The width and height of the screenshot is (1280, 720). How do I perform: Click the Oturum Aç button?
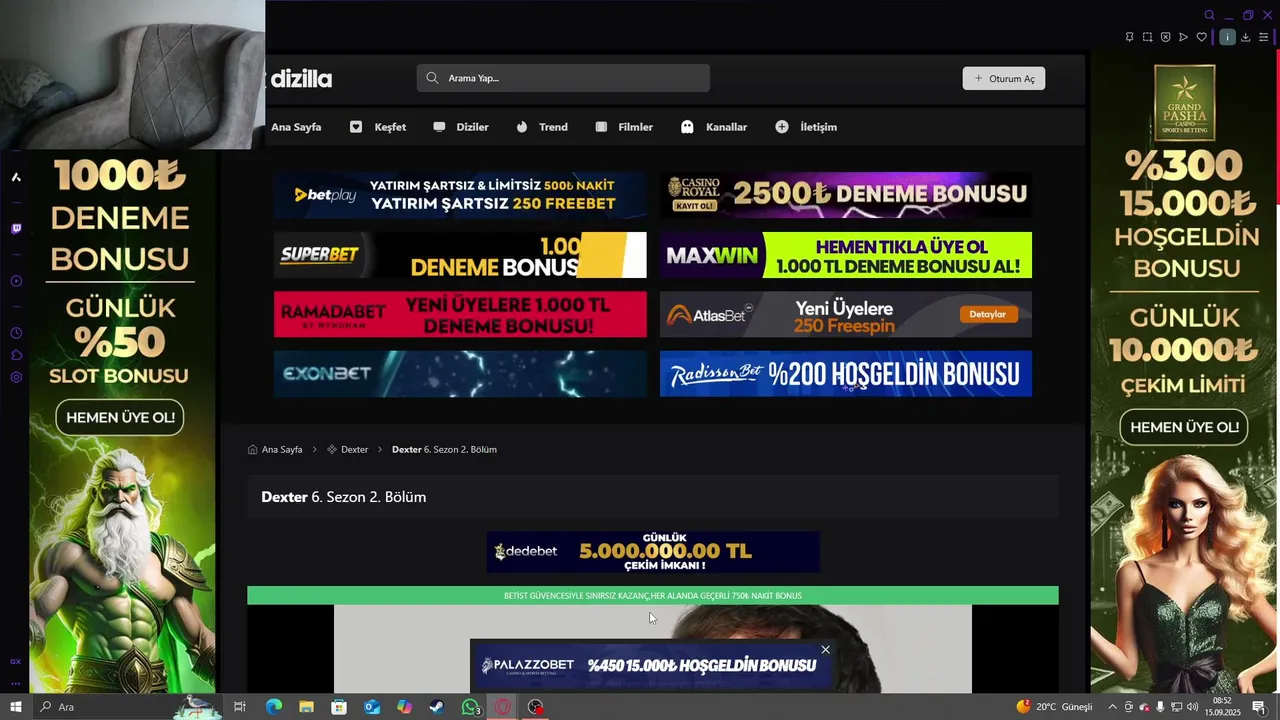coord(1004,78)
